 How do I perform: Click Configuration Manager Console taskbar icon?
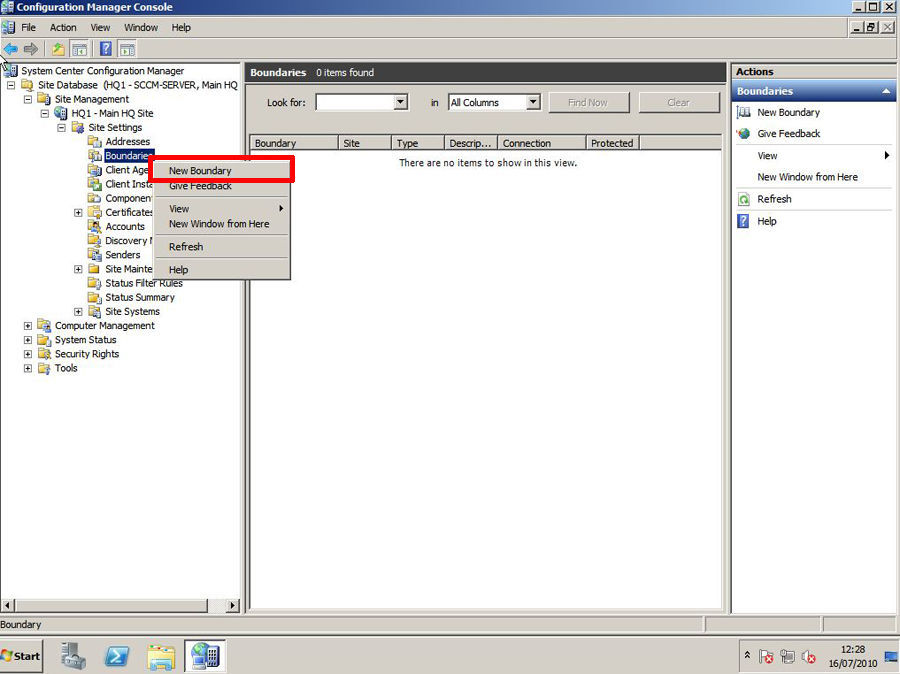tap(205, 656)
